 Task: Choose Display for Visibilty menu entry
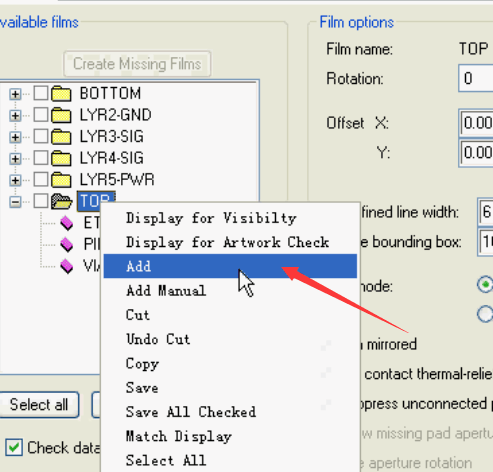point(230,218)
